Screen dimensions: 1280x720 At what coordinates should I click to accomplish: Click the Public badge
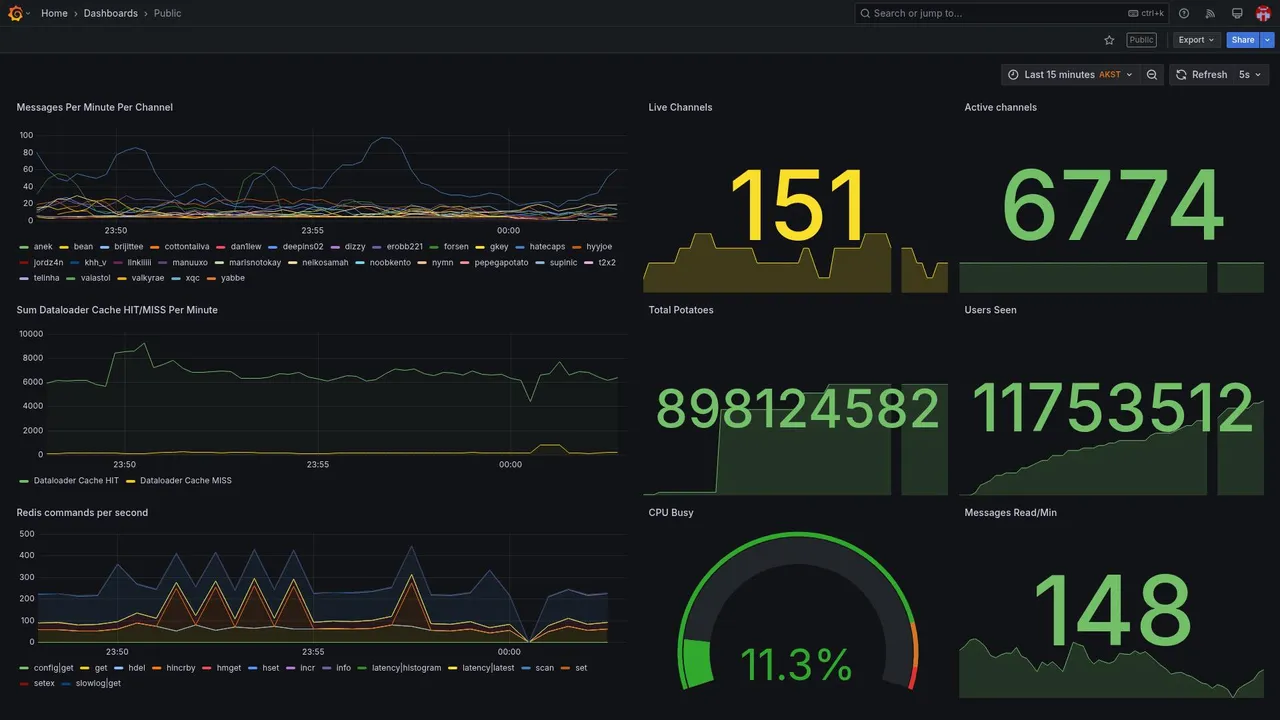pyautogui.click(x=1141, y=40)
